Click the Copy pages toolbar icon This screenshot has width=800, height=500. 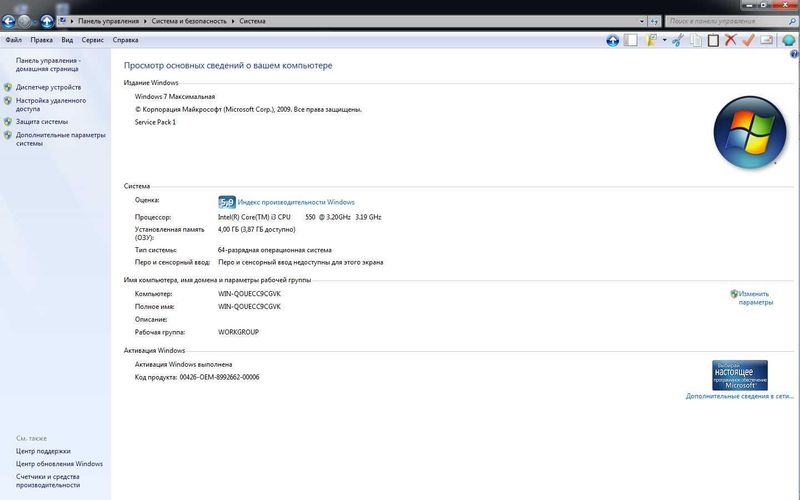click(696, 40)
